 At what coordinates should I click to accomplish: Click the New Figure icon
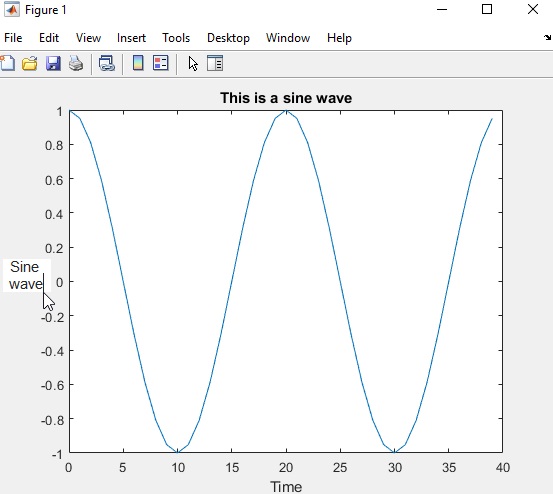7,63
